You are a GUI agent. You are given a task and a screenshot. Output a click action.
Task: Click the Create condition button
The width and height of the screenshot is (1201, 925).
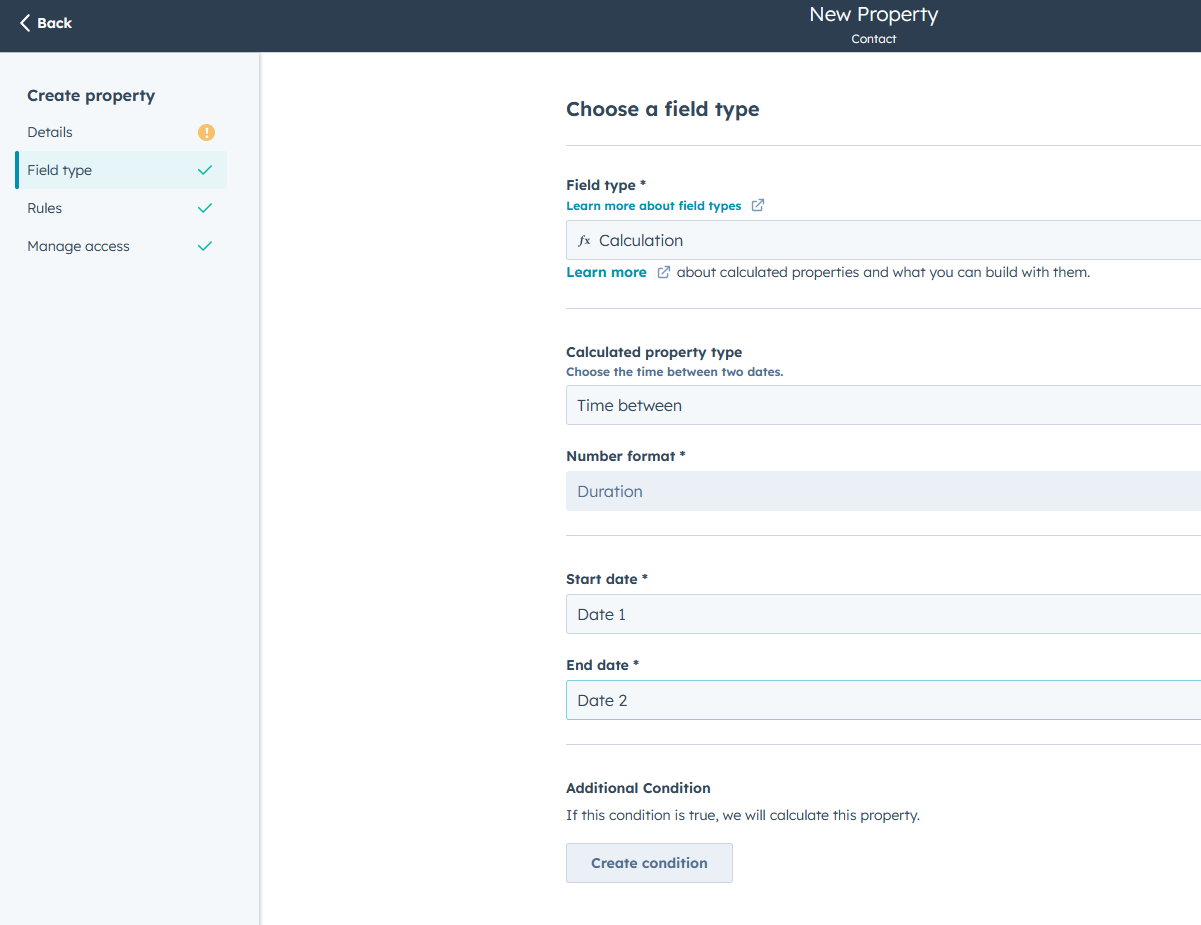pos(649,862)
